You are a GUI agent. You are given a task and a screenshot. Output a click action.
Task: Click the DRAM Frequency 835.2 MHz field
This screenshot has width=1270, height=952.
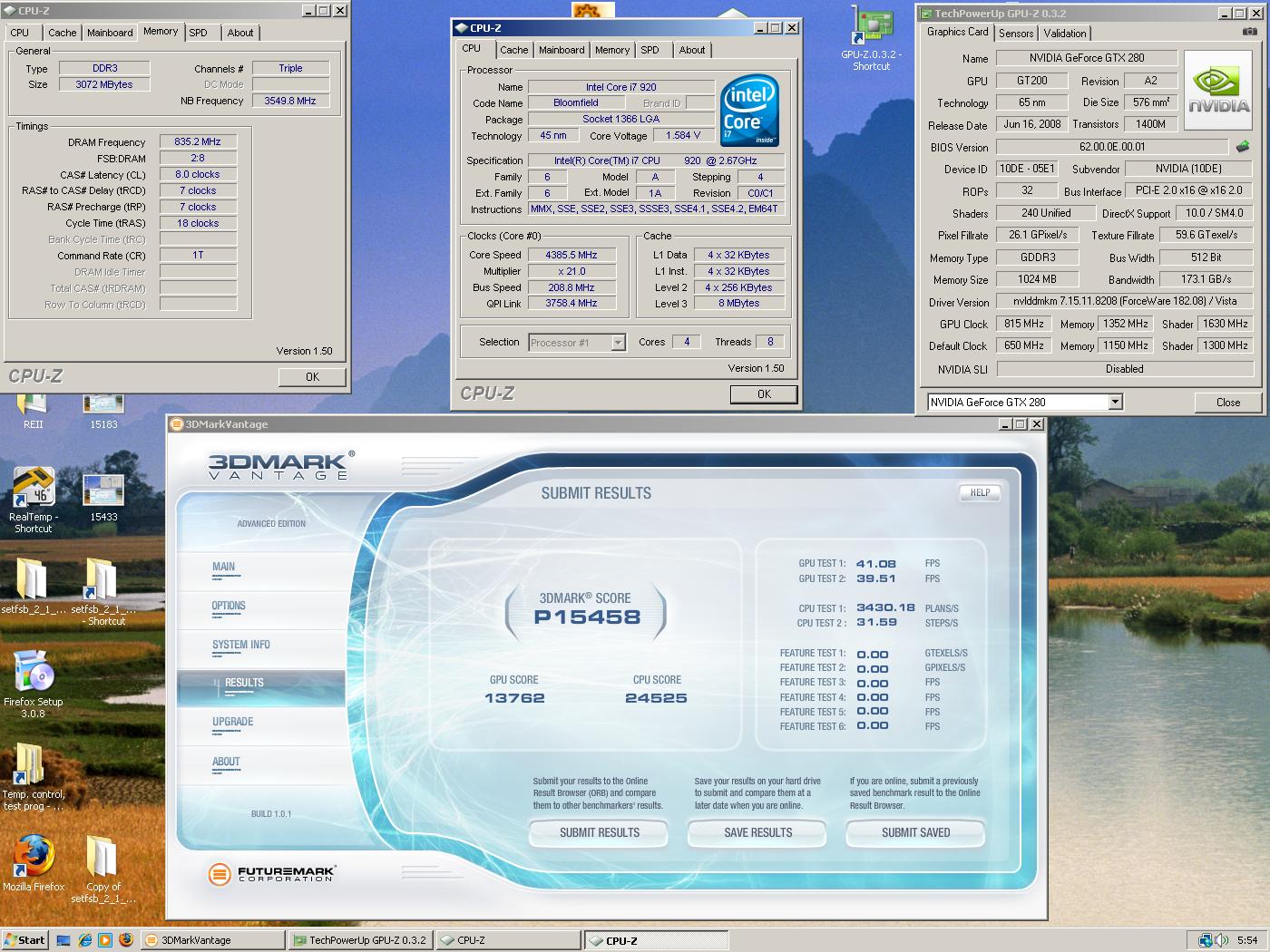198,141
